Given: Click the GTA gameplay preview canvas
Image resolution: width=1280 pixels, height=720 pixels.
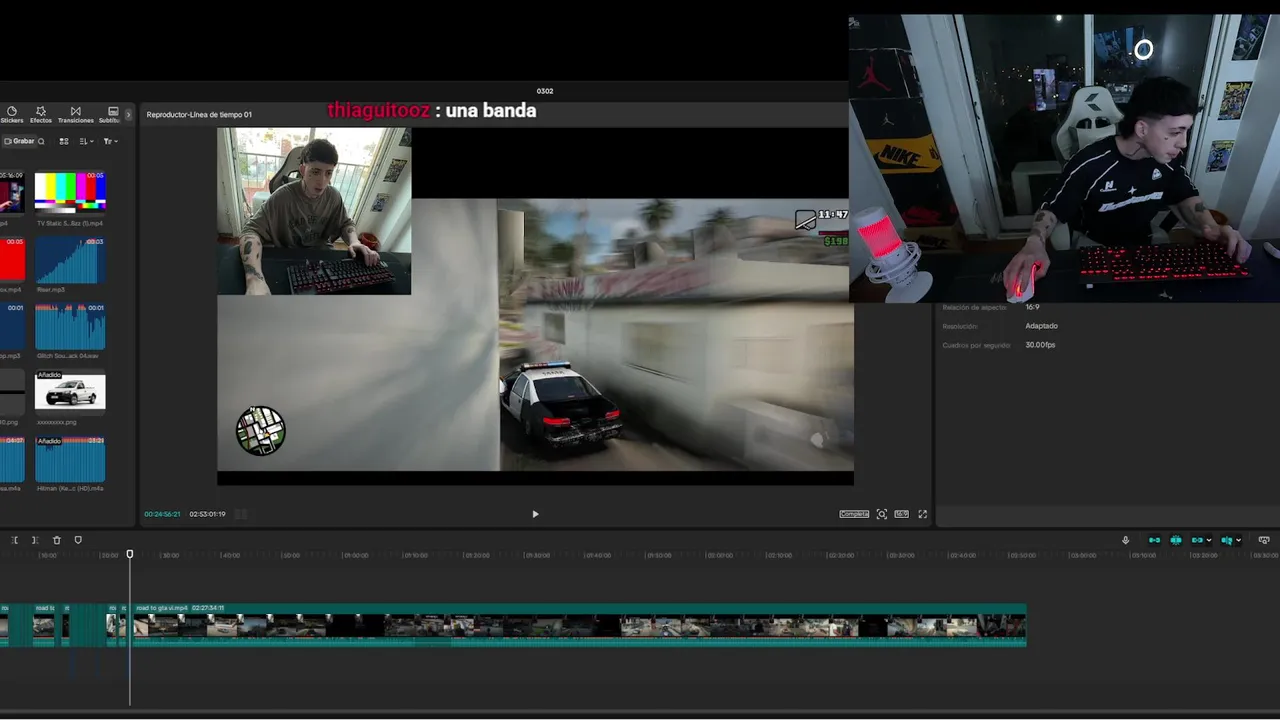Looking at the screenshot, I should 535,305.
